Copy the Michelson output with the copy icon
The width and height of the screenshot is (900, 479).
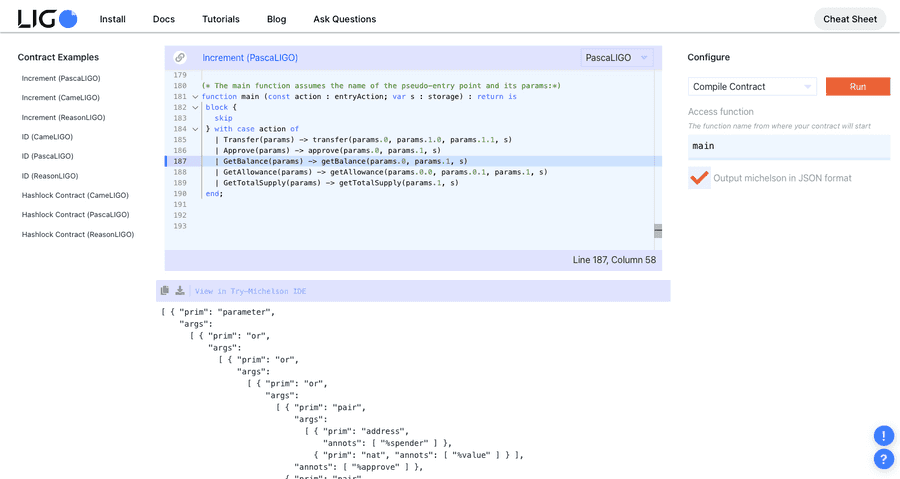165,291
